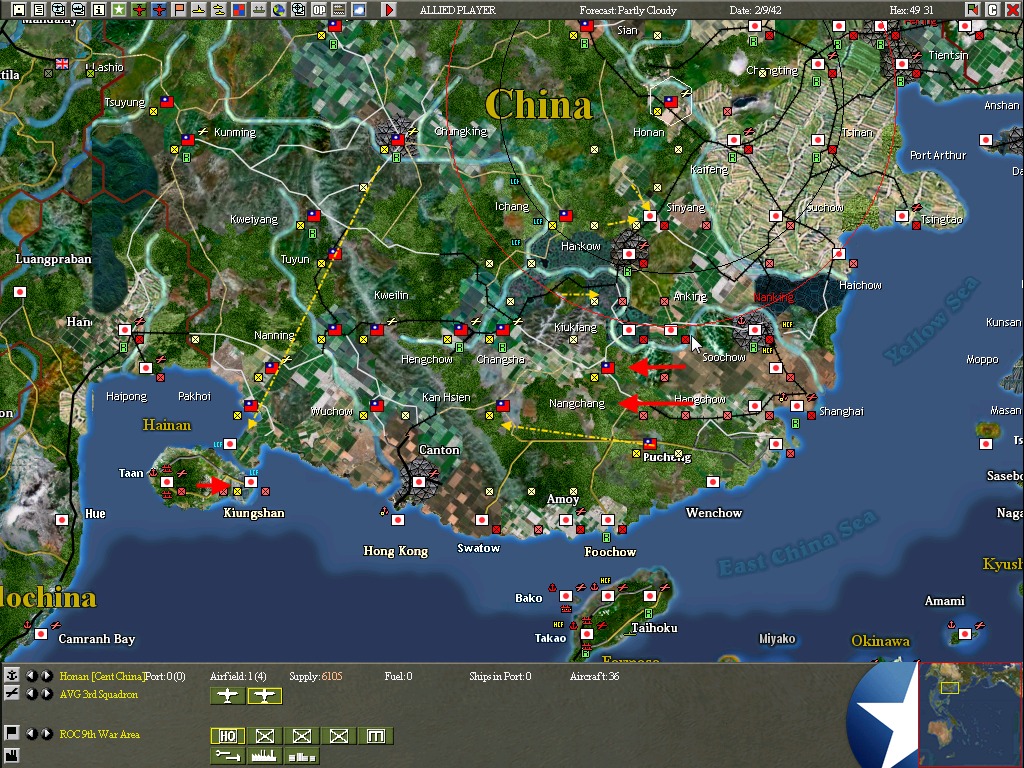Screen dimensions: 1024x768
Task: Select previous air unit arrow beside AVG 3rd Squadron
Action: (31, 694)
